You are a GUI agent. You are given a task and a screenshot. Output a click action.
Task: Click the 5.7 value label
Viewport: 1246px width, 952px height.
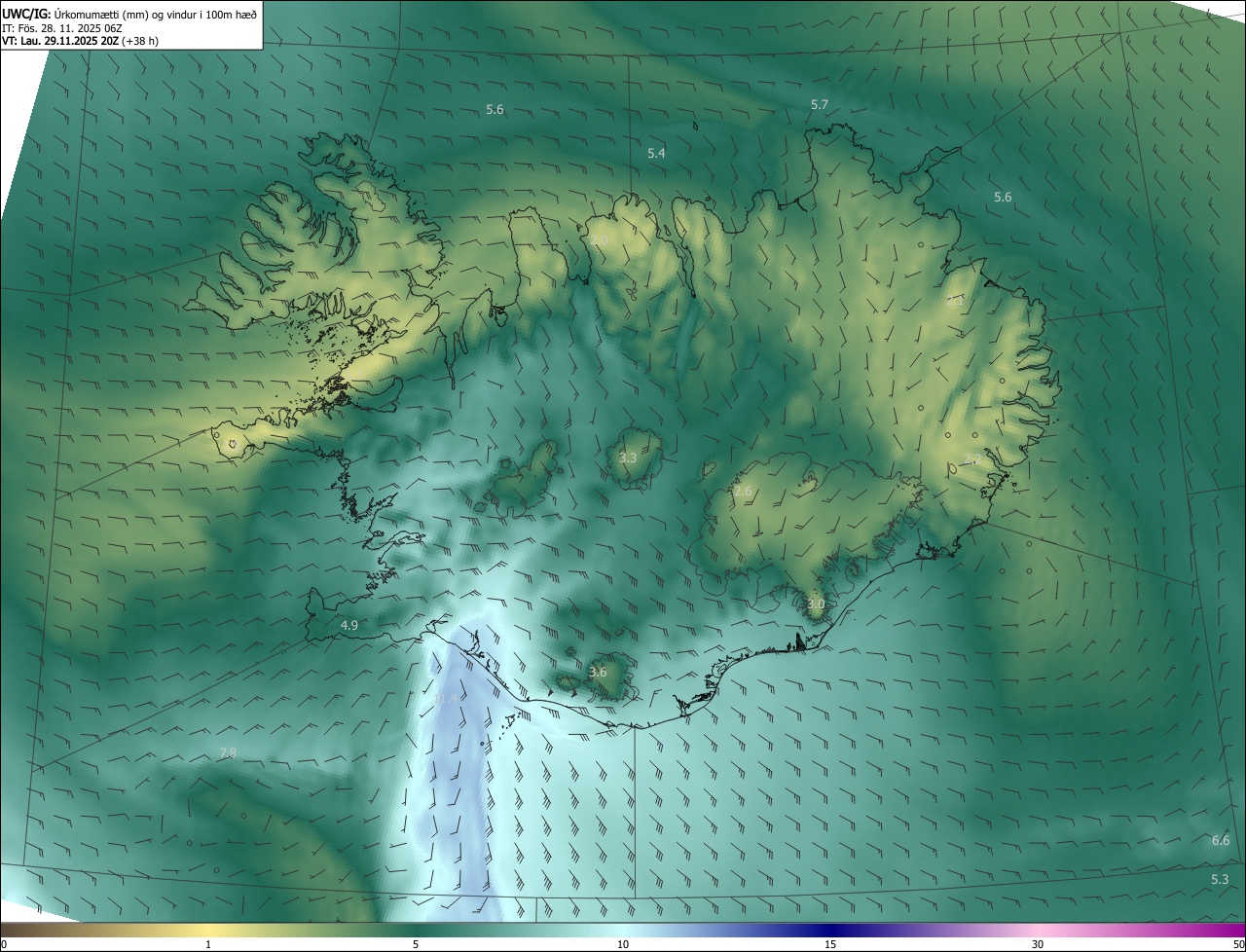click(x=820, y=104)
